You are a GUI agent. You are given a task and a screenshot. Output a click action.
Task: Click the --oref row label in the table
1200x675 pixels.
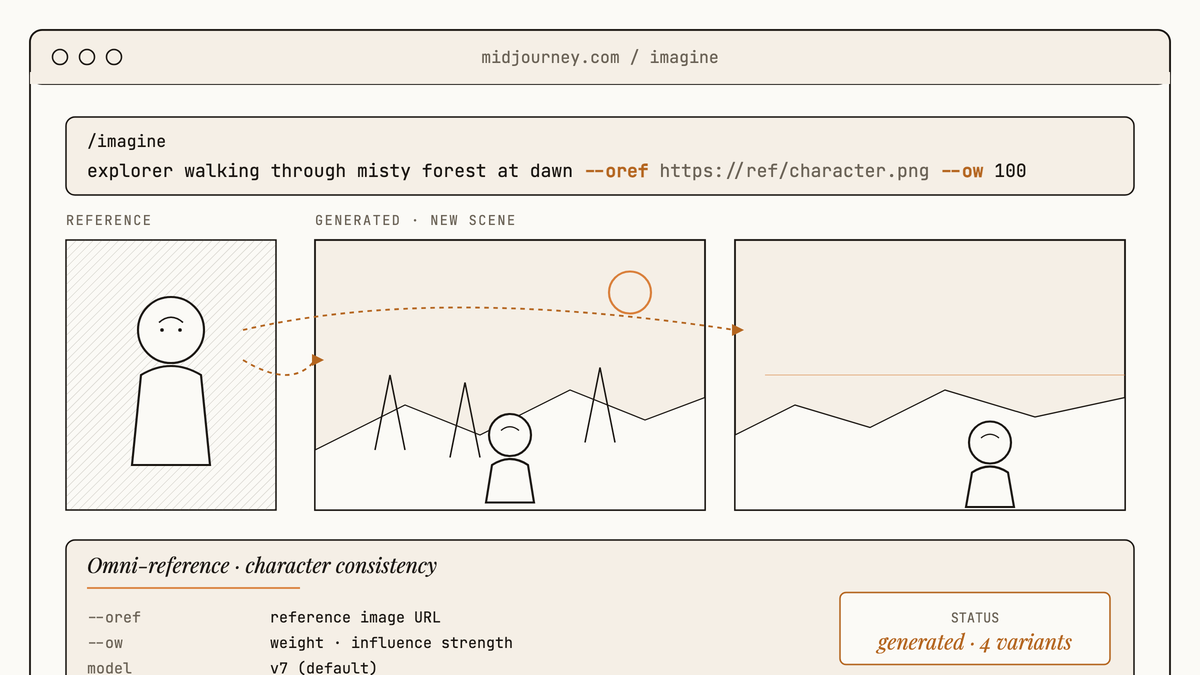tap(114, 617)
